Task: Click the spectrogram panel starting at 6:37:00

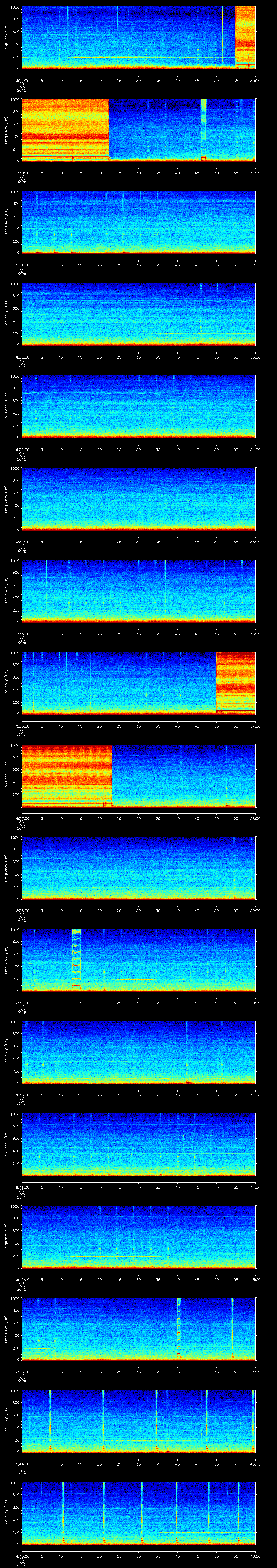Action: click(138, 775)
